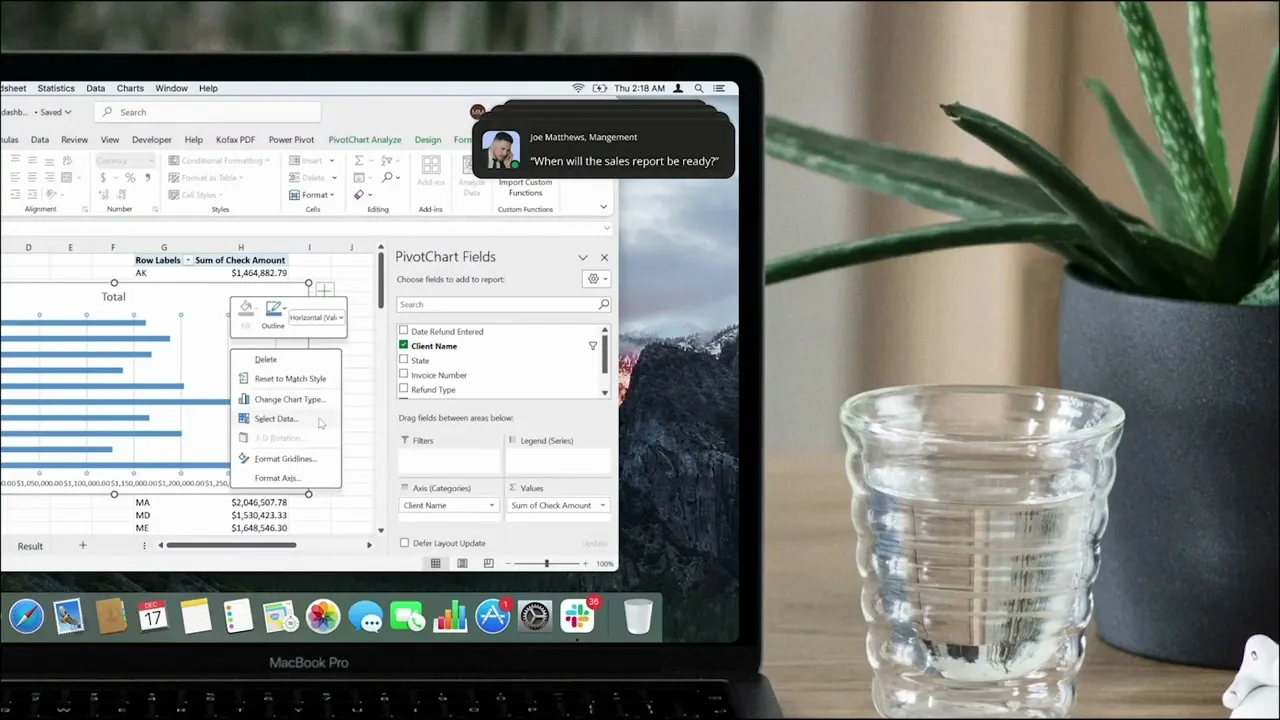Switch to Page Layout view icon
Image resolution: width=1280 pixels, height=720 pixels.
point(462,564)
